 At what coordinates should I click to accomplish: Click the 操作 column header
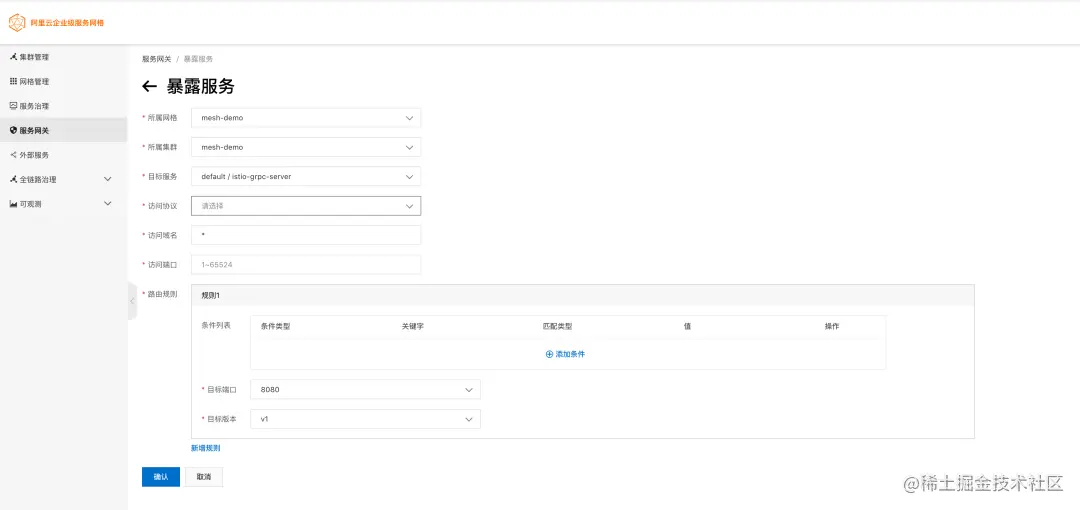click(x=832, y=327)
